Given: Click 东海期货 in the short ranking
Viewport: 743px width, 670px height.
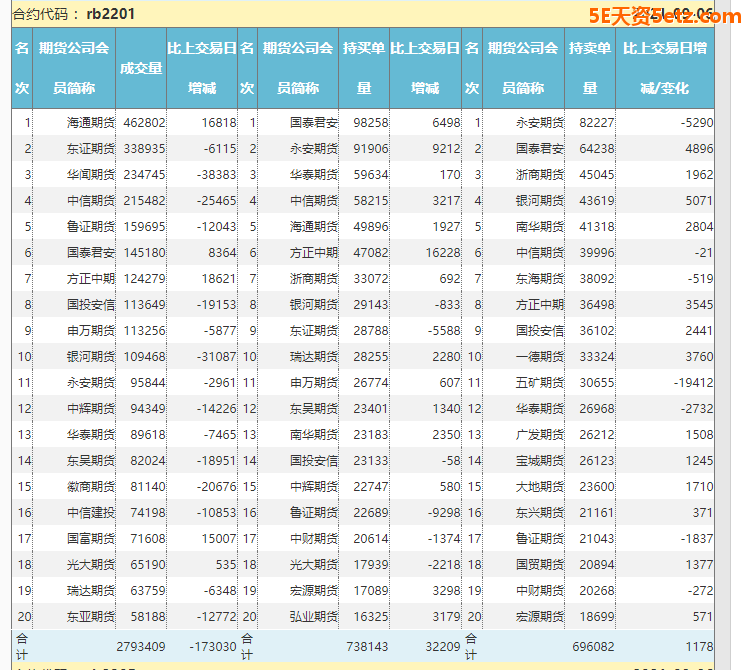Looking at the screenshot, I should 540,279.
